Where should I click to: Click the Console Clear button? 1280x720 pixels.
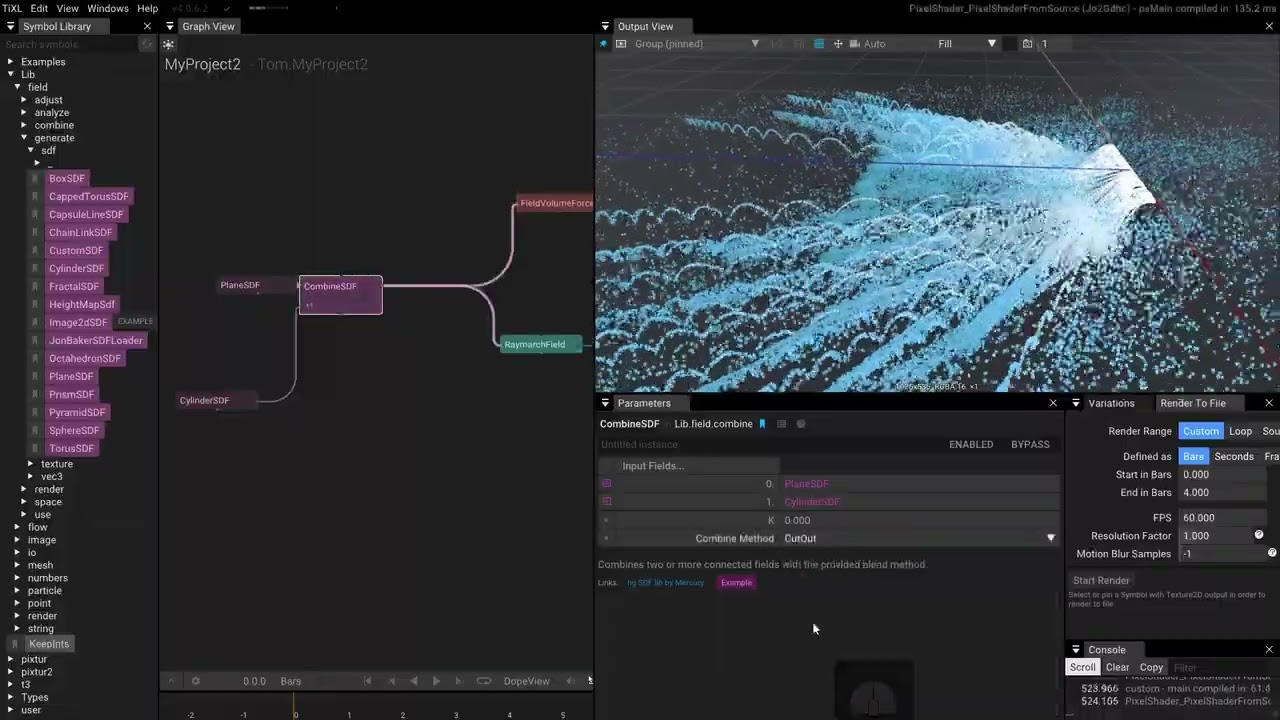tap(1117, 667)
